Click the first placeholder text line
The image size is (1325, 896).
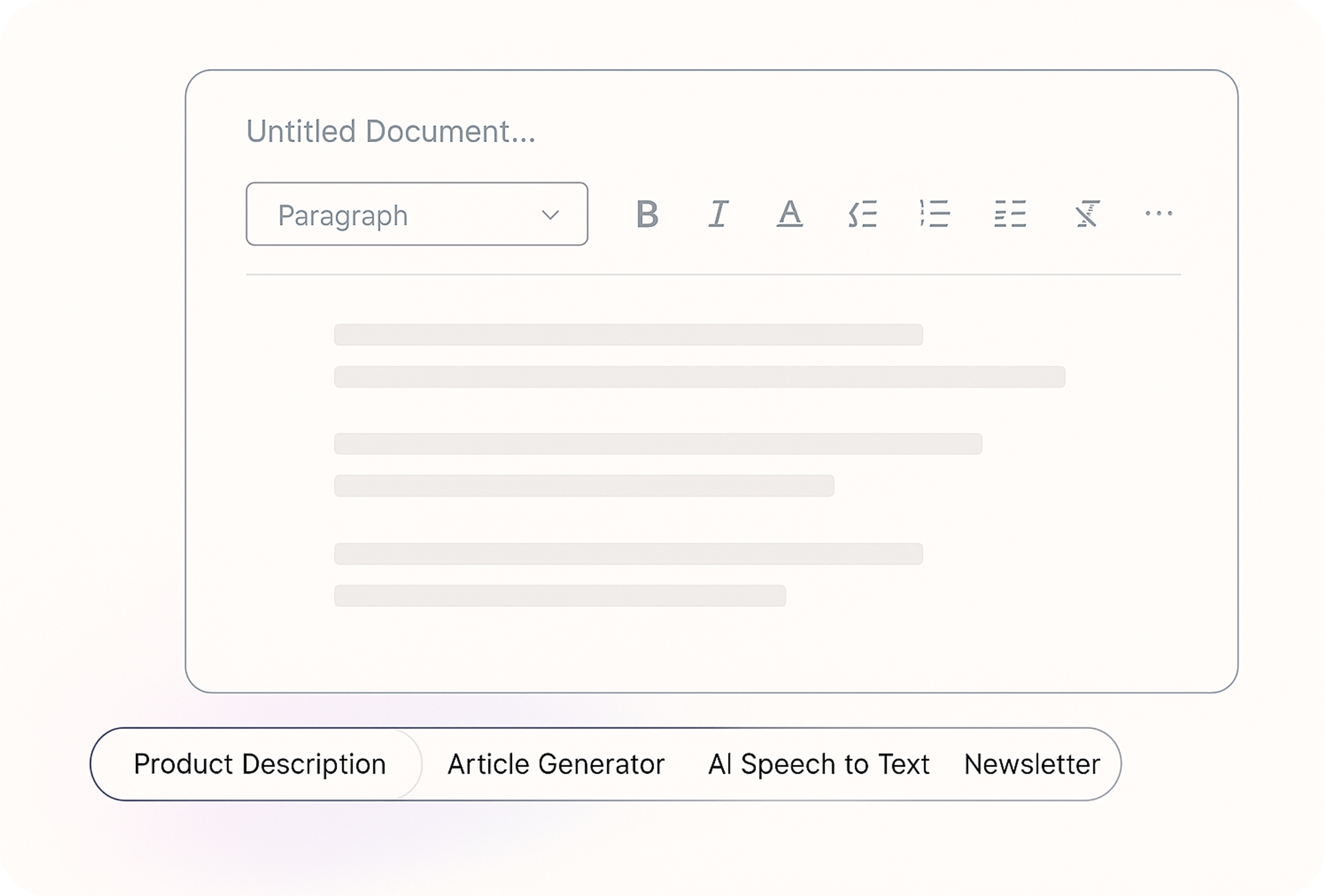click(628, 335)
